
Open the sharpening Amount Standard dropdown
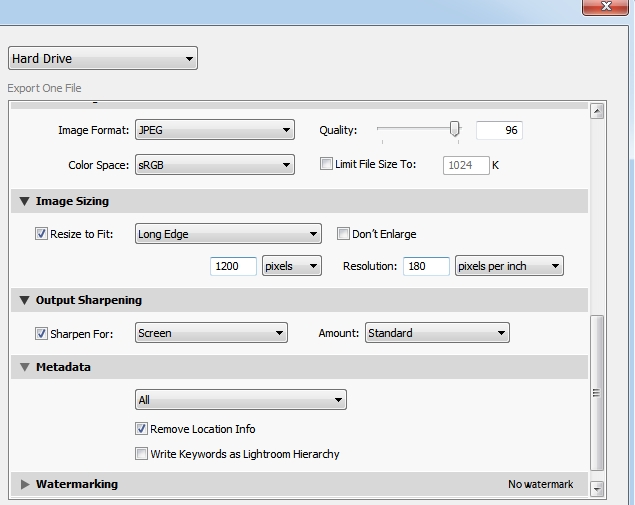[437, 333]
